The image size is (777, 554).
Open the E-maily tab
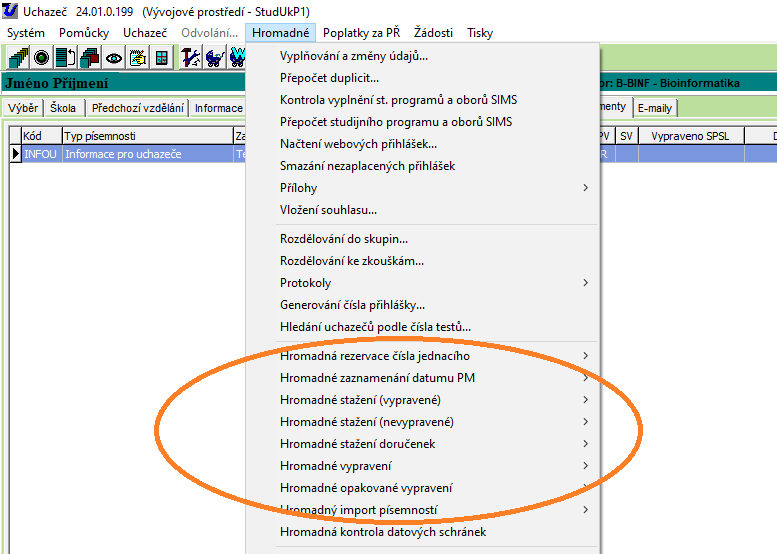coord(655,108)
